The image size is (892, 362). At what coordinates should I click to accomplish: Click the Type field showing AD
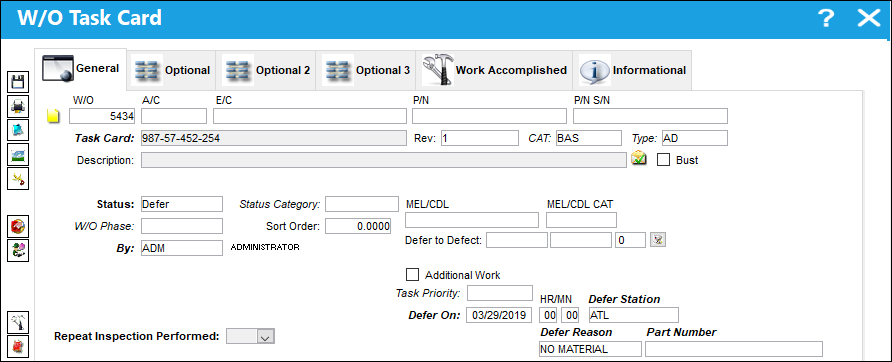coord(695,138)
